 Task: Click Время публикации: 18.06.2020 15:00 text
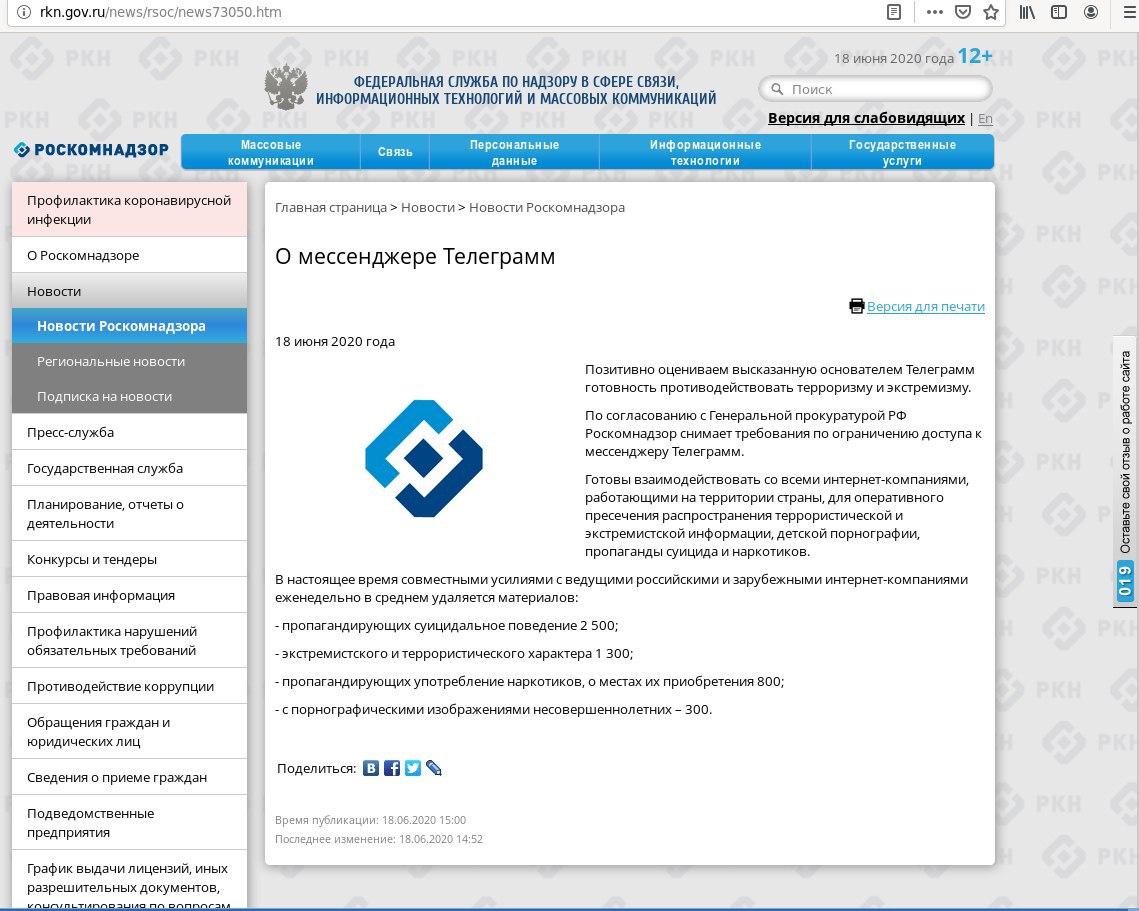pos(370,820)
